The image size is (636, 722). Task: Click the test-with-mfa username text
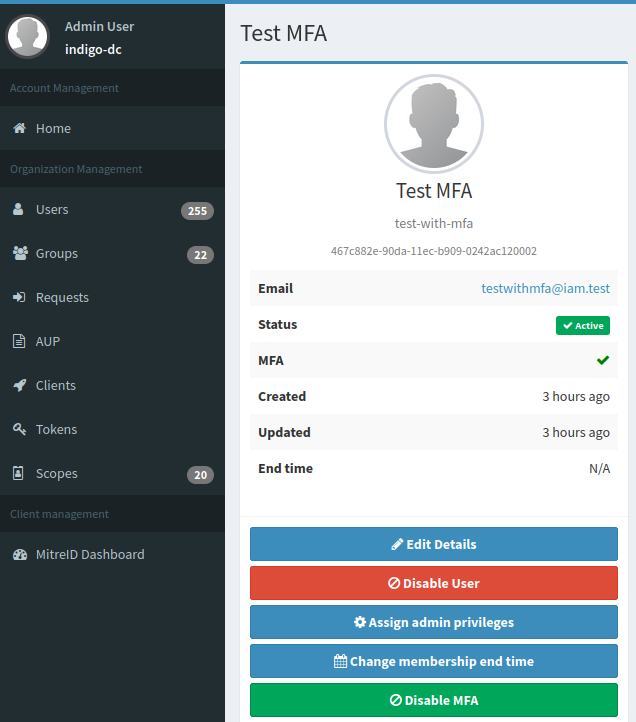pyautogui.click(x=434, y=223)
